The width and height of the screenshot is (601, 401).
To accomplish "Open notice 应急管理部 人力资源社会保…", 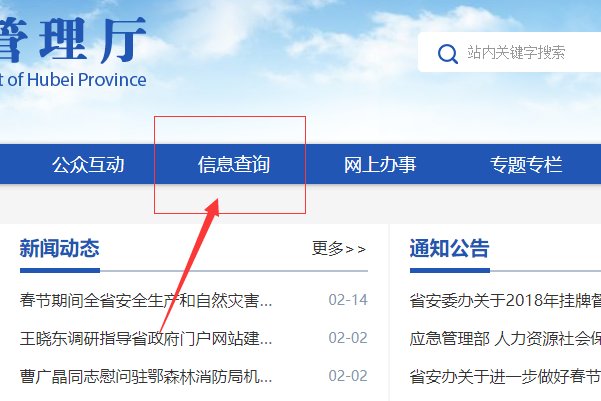I will (x=505, y=338).
